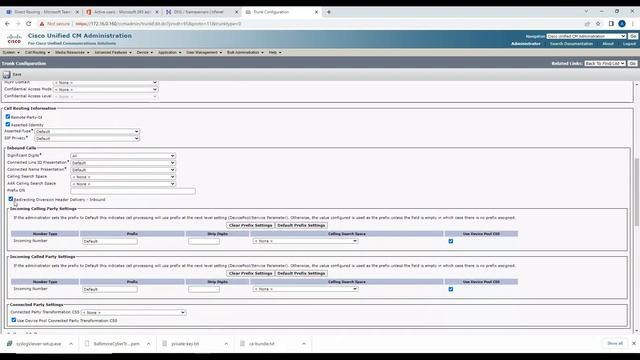This screenshot has width=640, height=360.
Task: Open the Significant Digits dropdown
Action: pos(123,156)
